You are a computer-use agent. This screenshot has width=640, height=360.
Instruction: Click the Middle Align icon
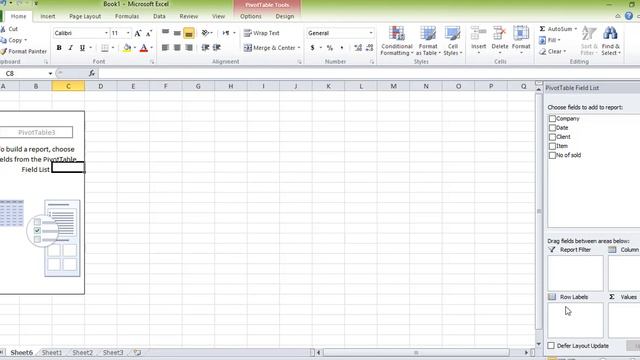pyautogui.click(x=177, y=33)
